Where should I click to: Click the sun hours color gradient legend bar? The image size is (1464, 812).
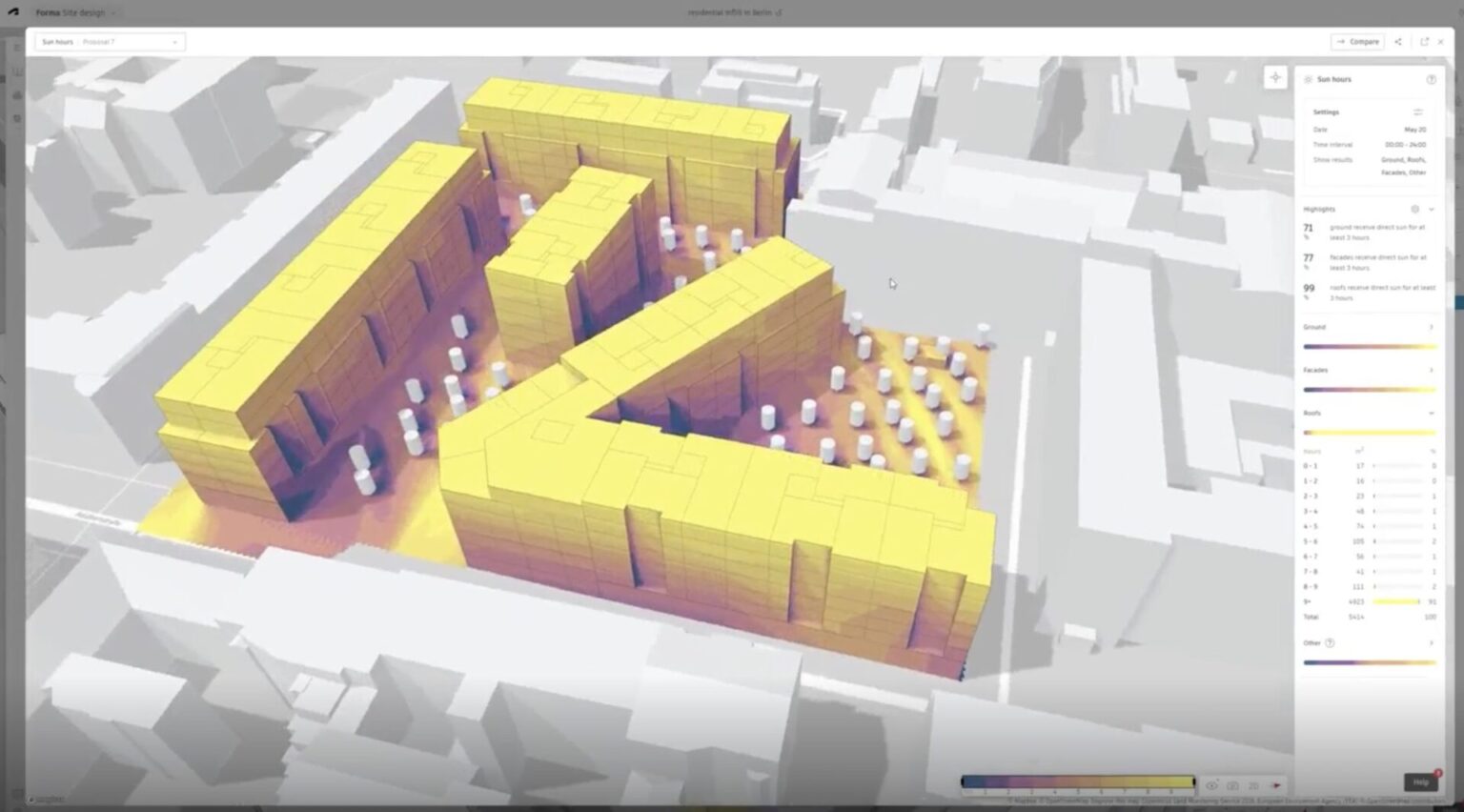(x=1079, y=781)
